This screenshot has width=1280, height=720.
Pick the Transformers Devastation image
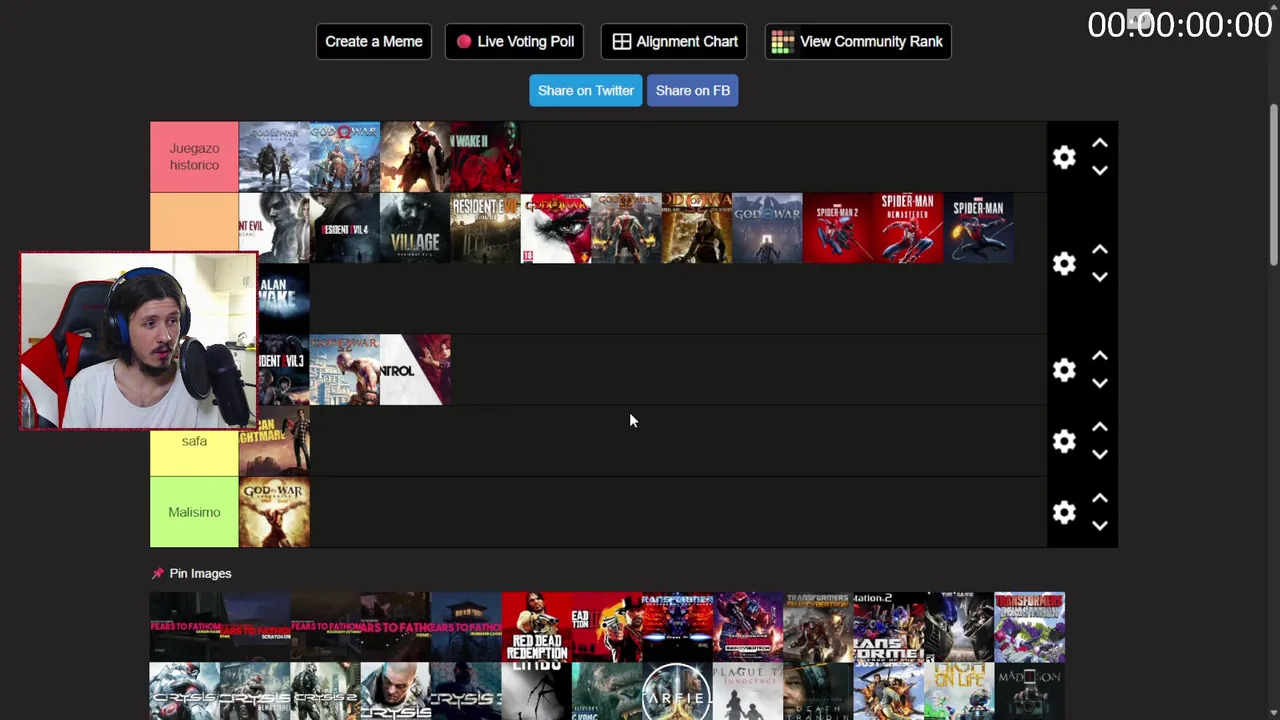tap(1030, 627)
